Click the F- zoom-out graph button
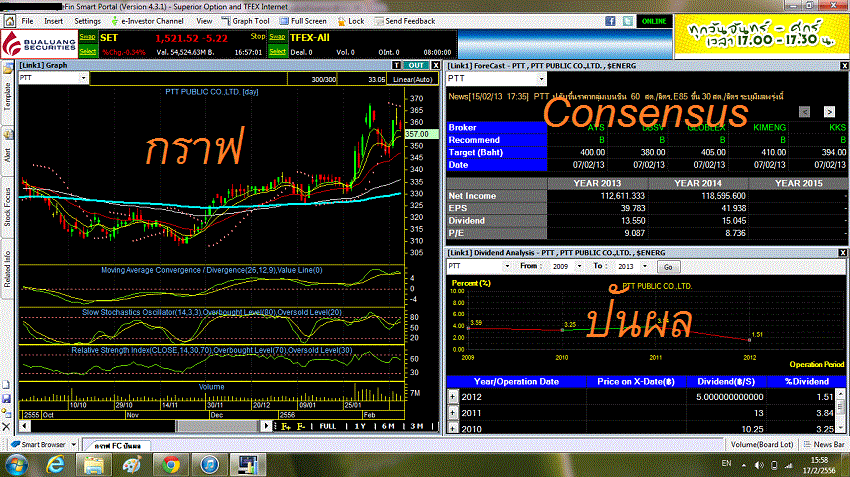The image size is (850, 477). pos(301,427)
